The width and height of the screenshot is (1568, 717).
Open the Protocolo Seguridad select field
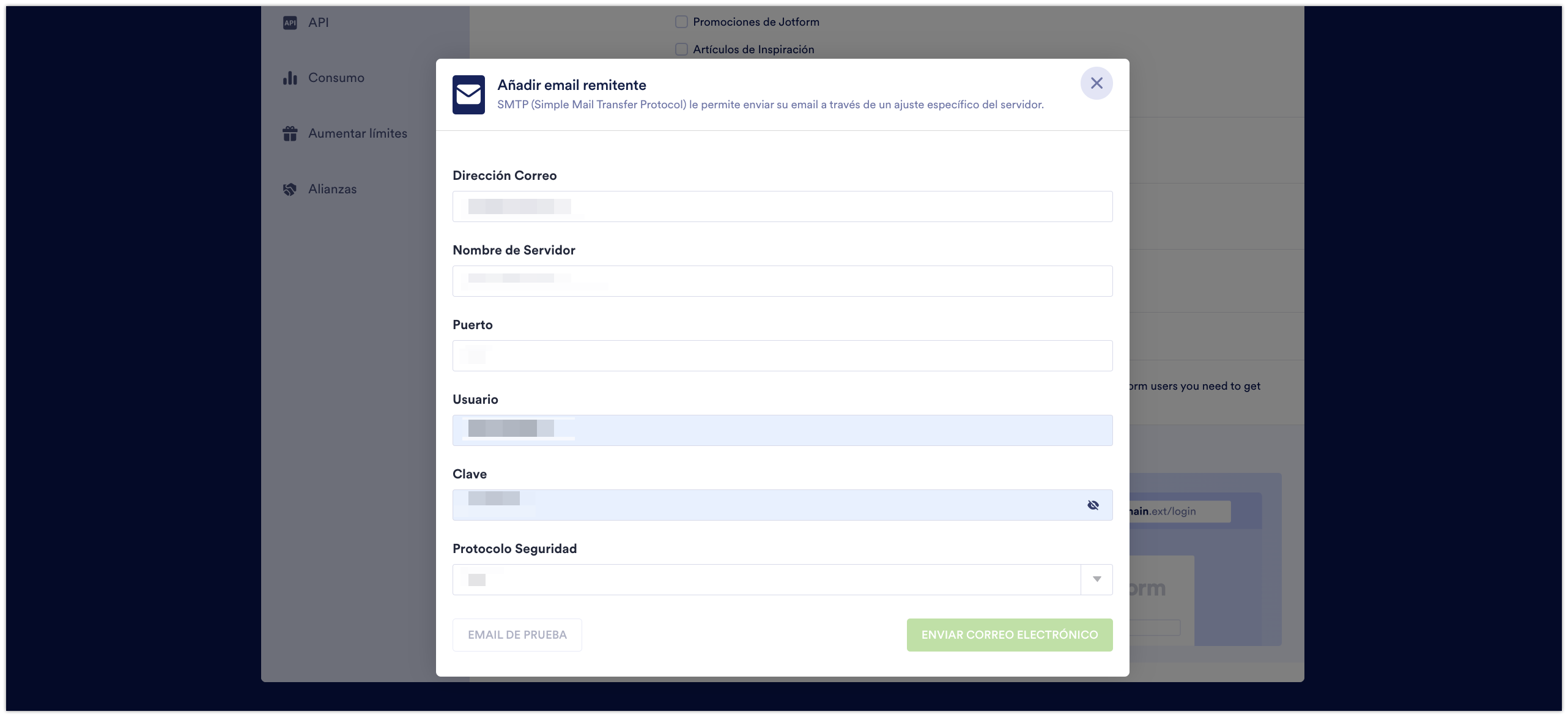click(766, 579)
